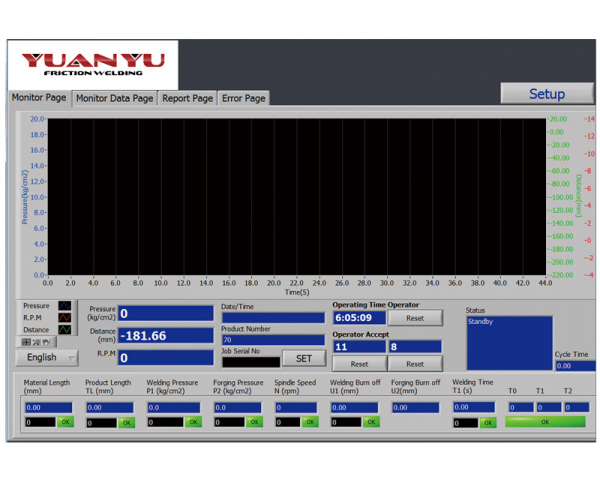This screenshot has height=480, width=600.
Task: Click the Pressure plot legend icon
Action: coord(65,306)
